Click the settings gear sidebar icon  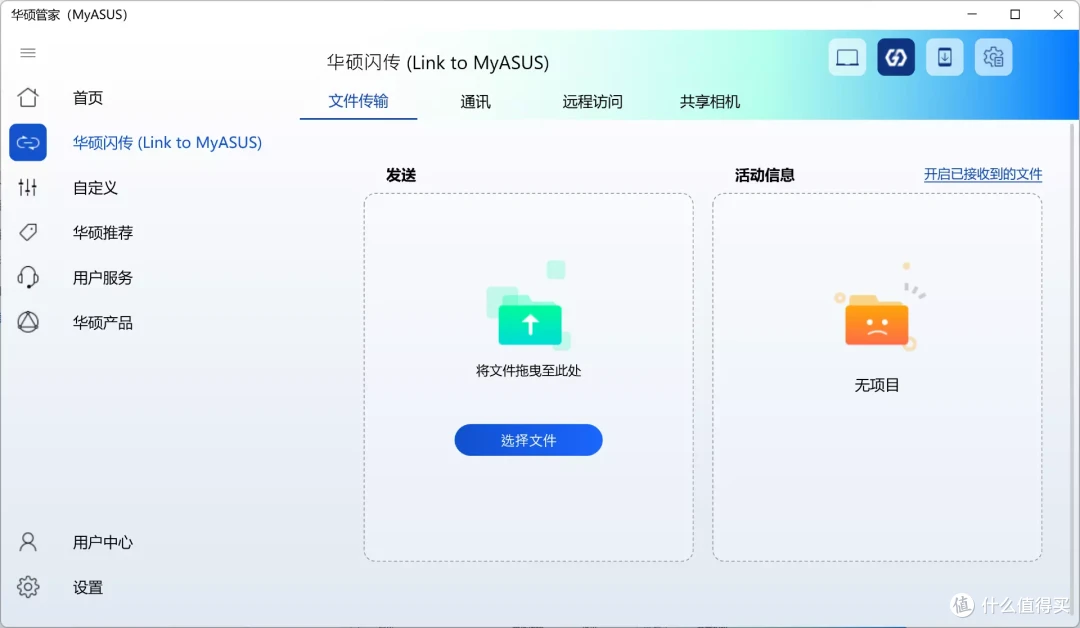click(28, 587)
